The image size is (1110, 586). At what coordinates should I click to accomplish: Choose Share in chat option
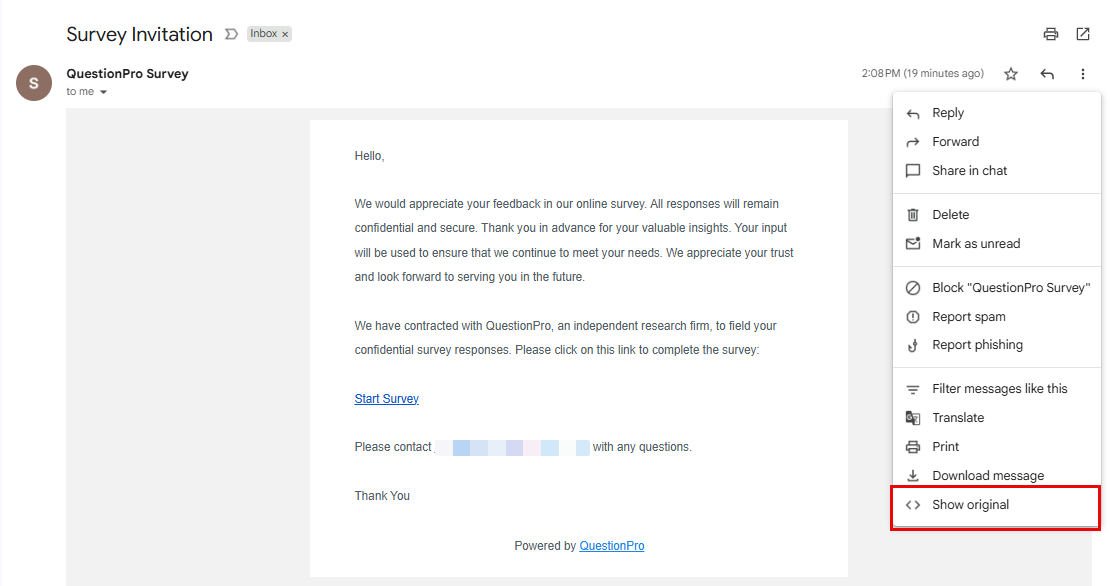tap(969, 171)
